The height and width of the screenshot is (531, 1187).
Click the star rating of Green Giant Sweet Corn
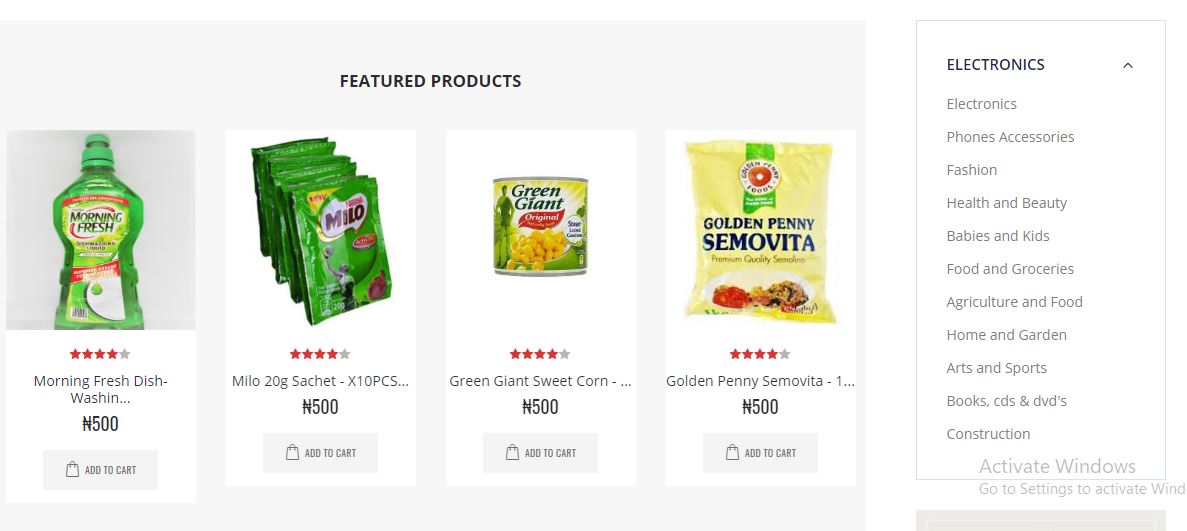pyautogui.click(x=540, y=354)
